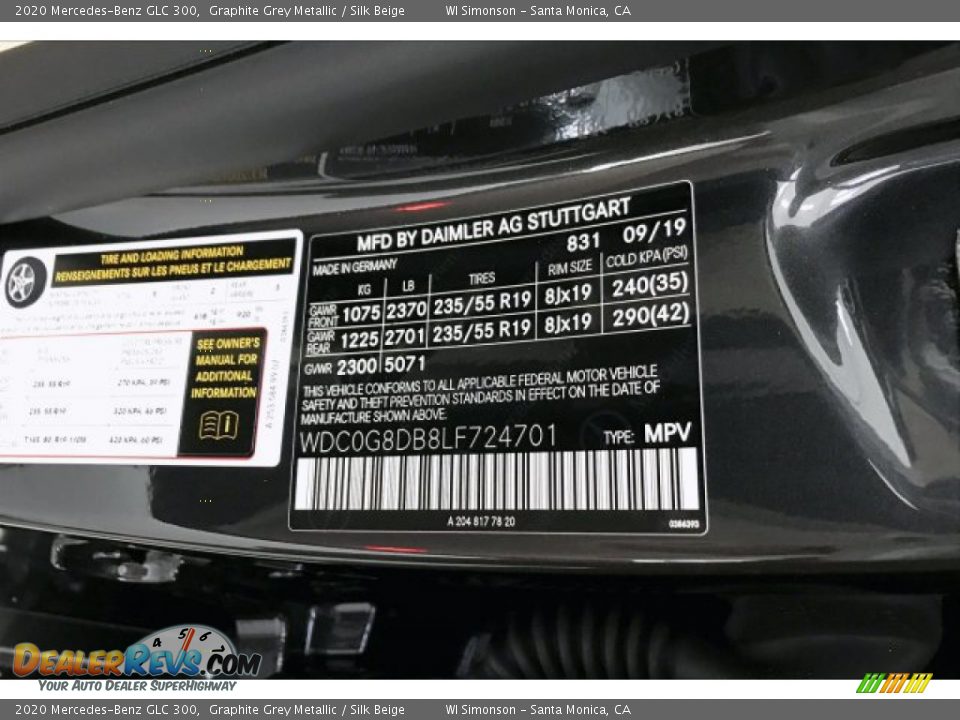Click the colored stripes icon at bottom right

coord(893,683)
